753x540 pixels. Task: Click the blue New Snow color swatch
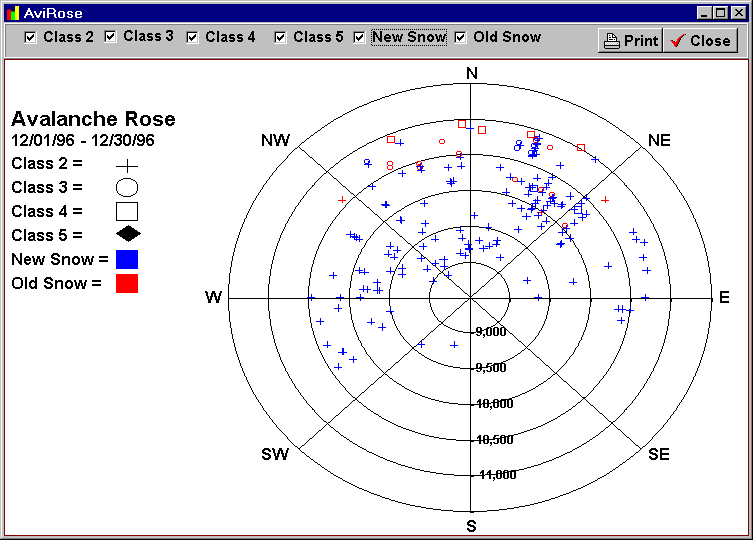click(x=127, y=259)
